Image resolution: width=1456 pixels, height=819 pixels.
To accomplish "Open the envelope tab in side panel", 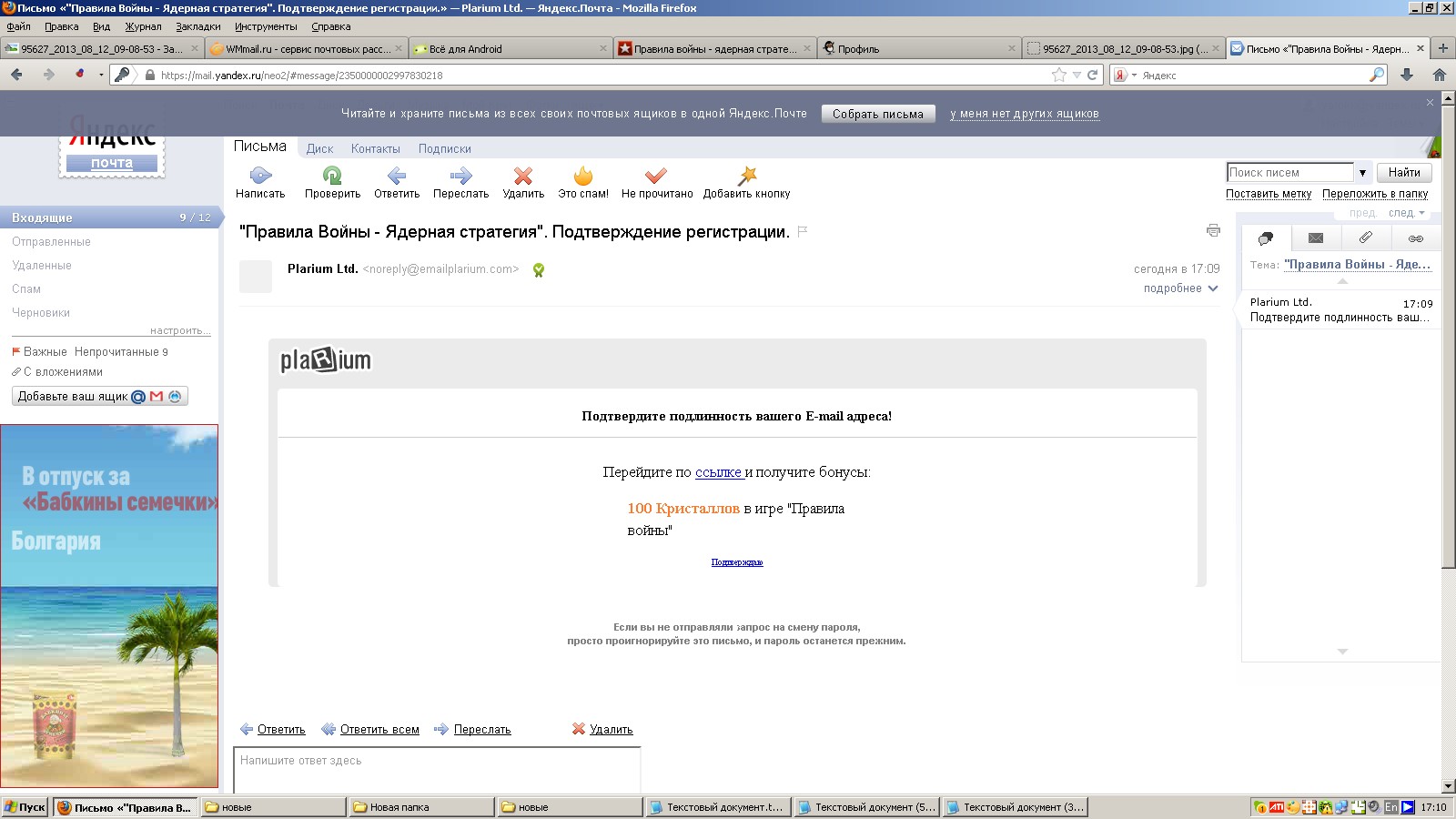I will 1316,238.
